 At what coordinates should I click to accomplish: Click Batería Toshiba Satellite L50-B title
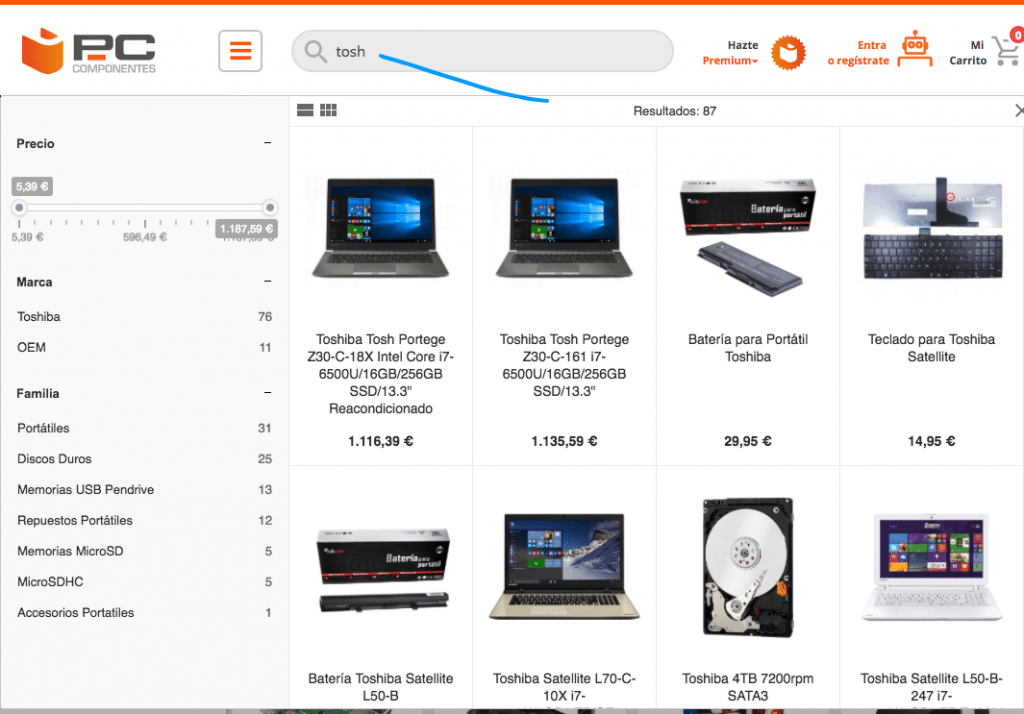coord(381,687)
